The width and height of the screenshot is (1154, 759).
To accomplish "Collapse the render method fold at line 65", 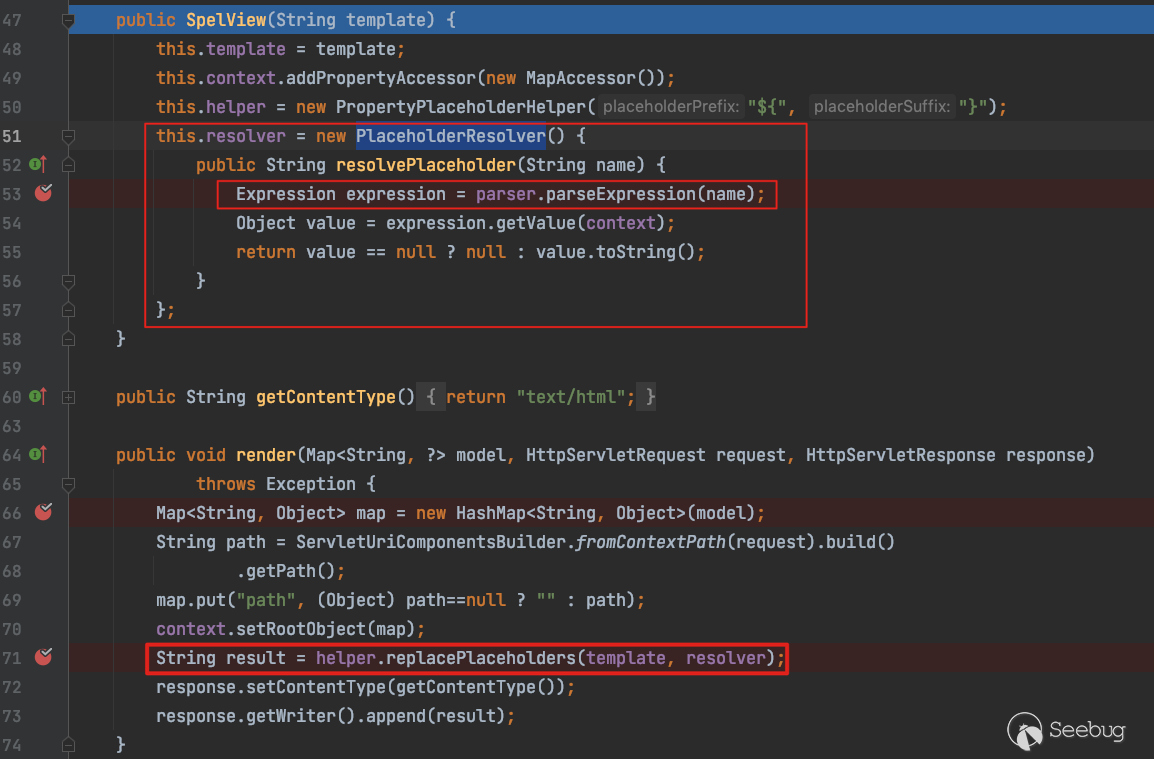I will click(68, 484).
